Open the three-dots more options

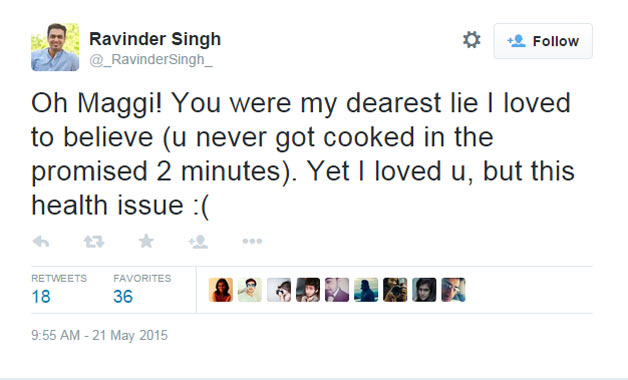coord(252,241)
